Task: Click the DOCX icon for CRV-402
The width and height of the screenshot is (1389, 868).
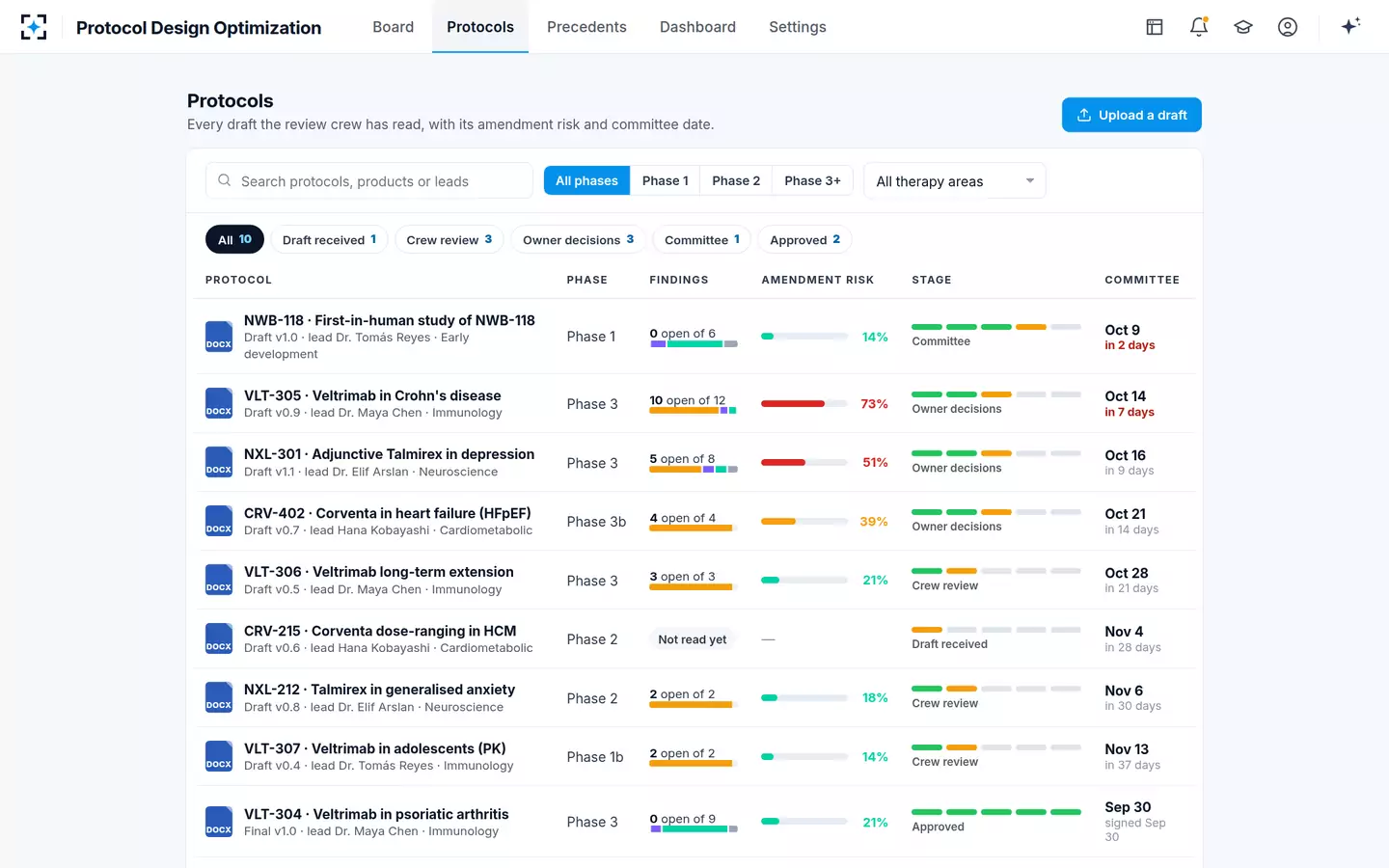Action: tap(219, 521)
